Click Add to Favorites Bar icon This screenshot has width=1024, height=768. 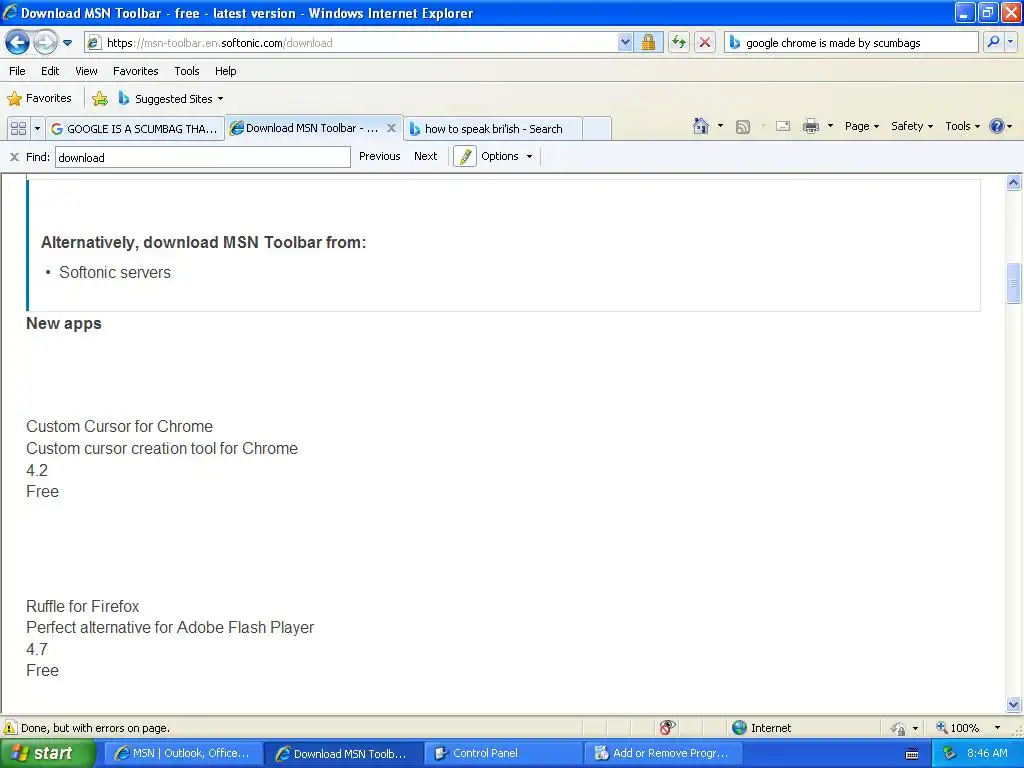pyautogui.click(x=100, y=99)
